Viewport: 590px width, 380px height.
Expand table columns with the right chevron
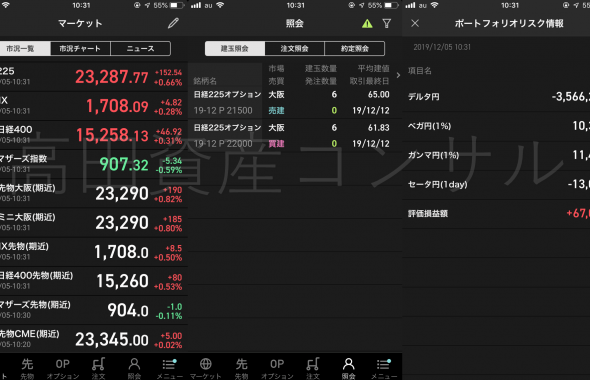[x=398, y=75]
